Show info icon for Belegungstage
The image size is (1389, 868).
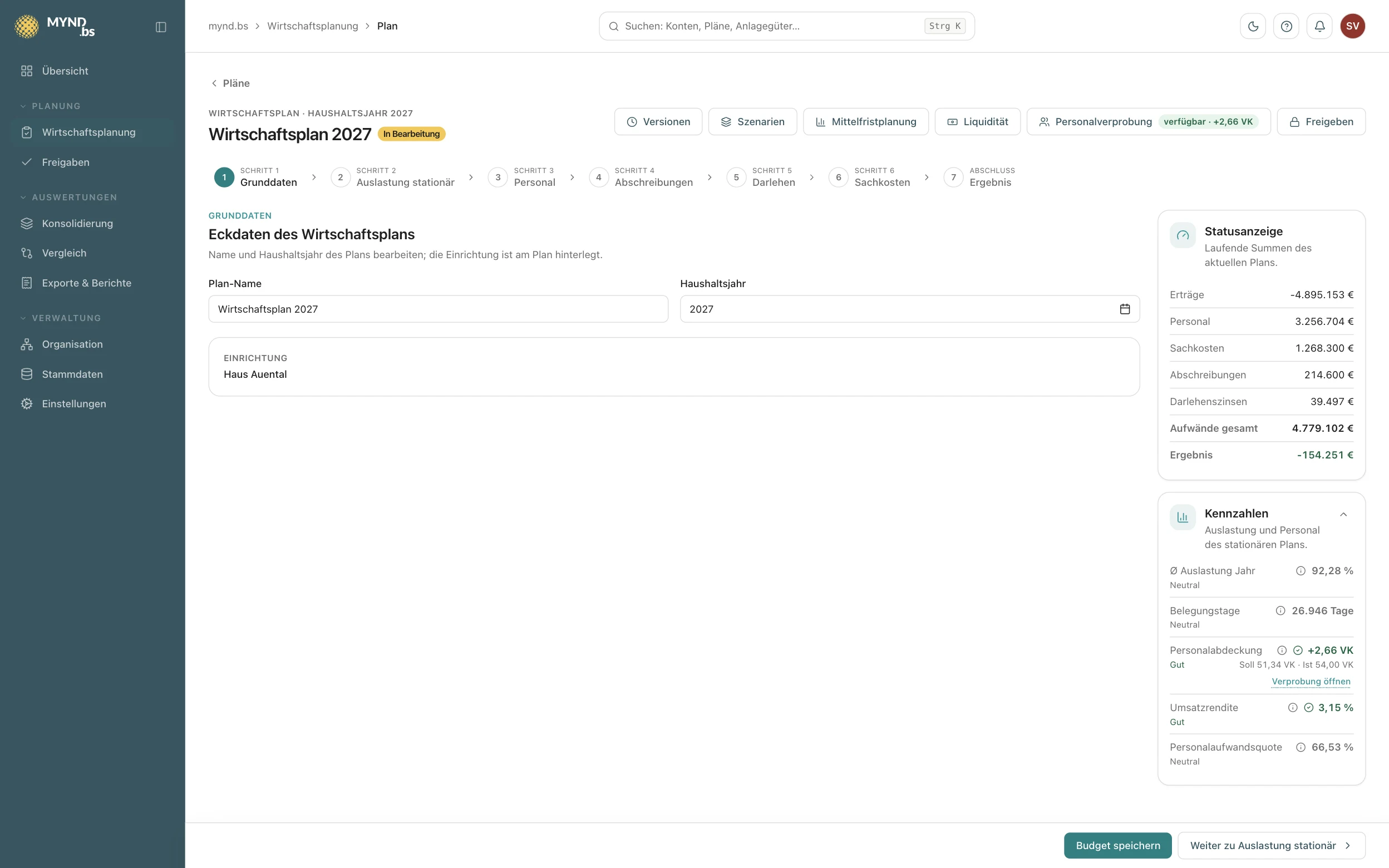[x=1280, y=611]
